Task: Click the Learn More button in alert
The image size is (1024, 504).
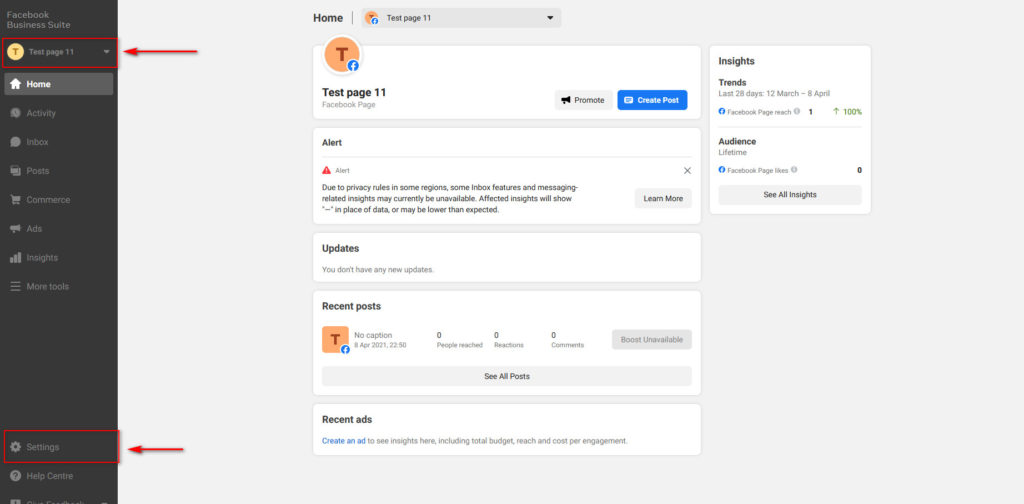Action: [x=663, y=198]
